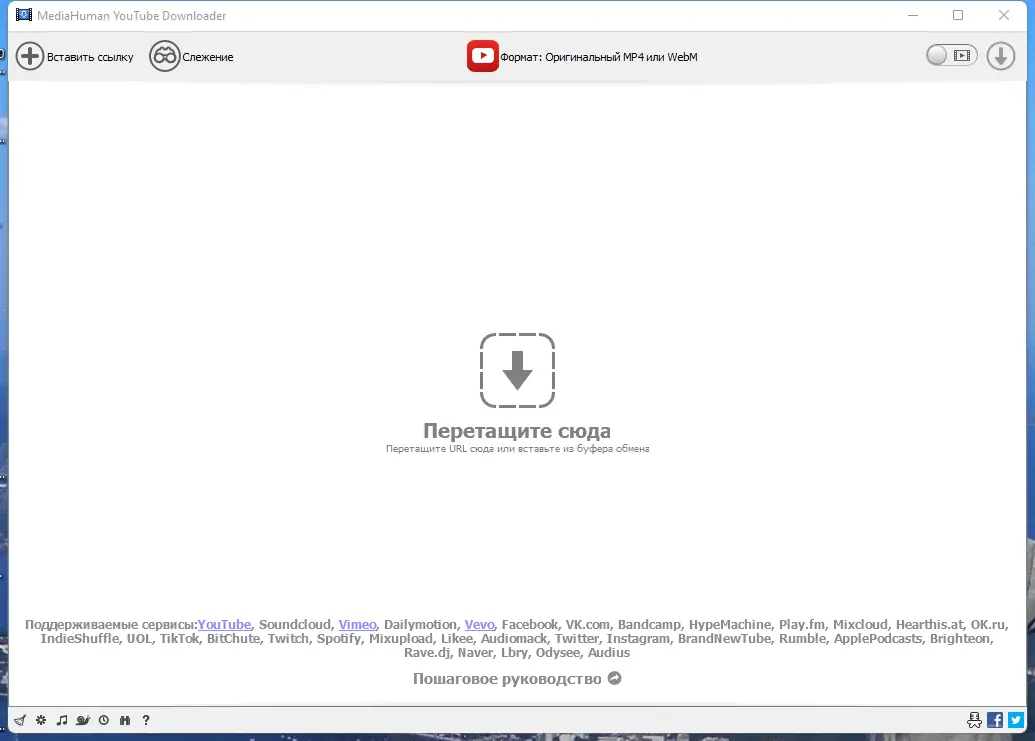Click the Dailymotion service name
This screenshot has width=1035, height=741.
click(420, 624)
